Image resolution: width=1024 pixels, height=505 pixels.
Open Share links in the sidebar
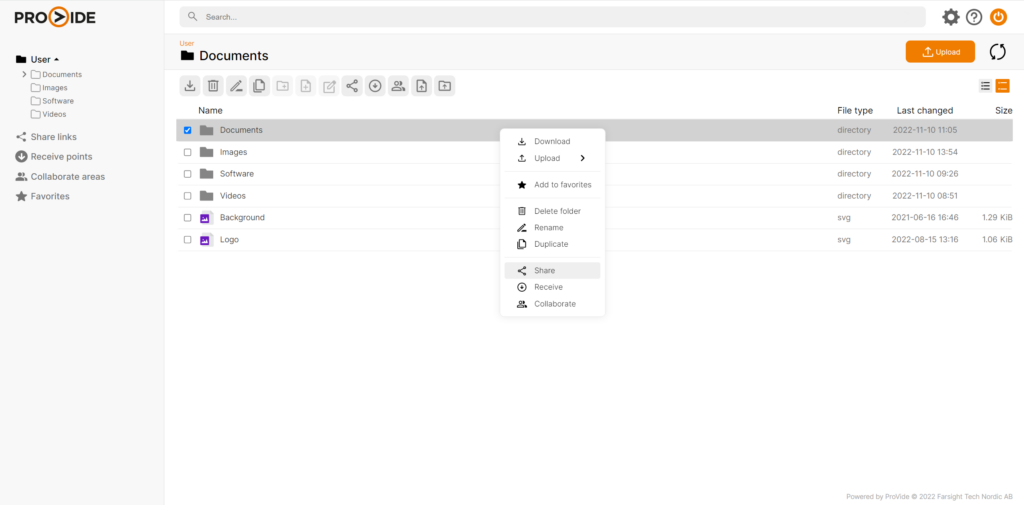[46, 137]
